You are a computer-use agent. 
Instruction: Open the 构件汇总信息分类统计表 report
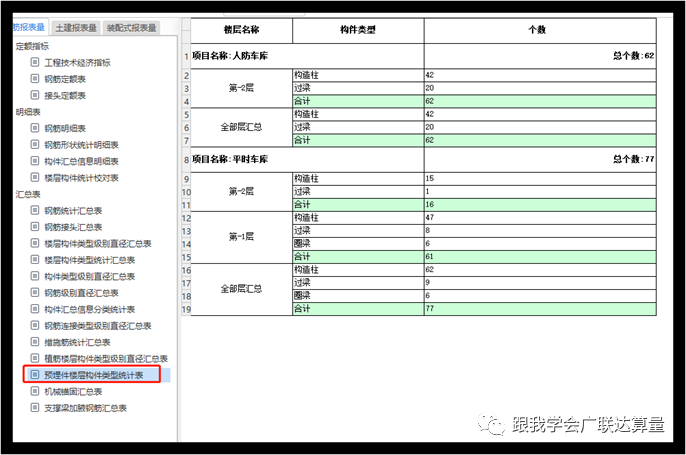pyautogui.click(x=90, y=309)
